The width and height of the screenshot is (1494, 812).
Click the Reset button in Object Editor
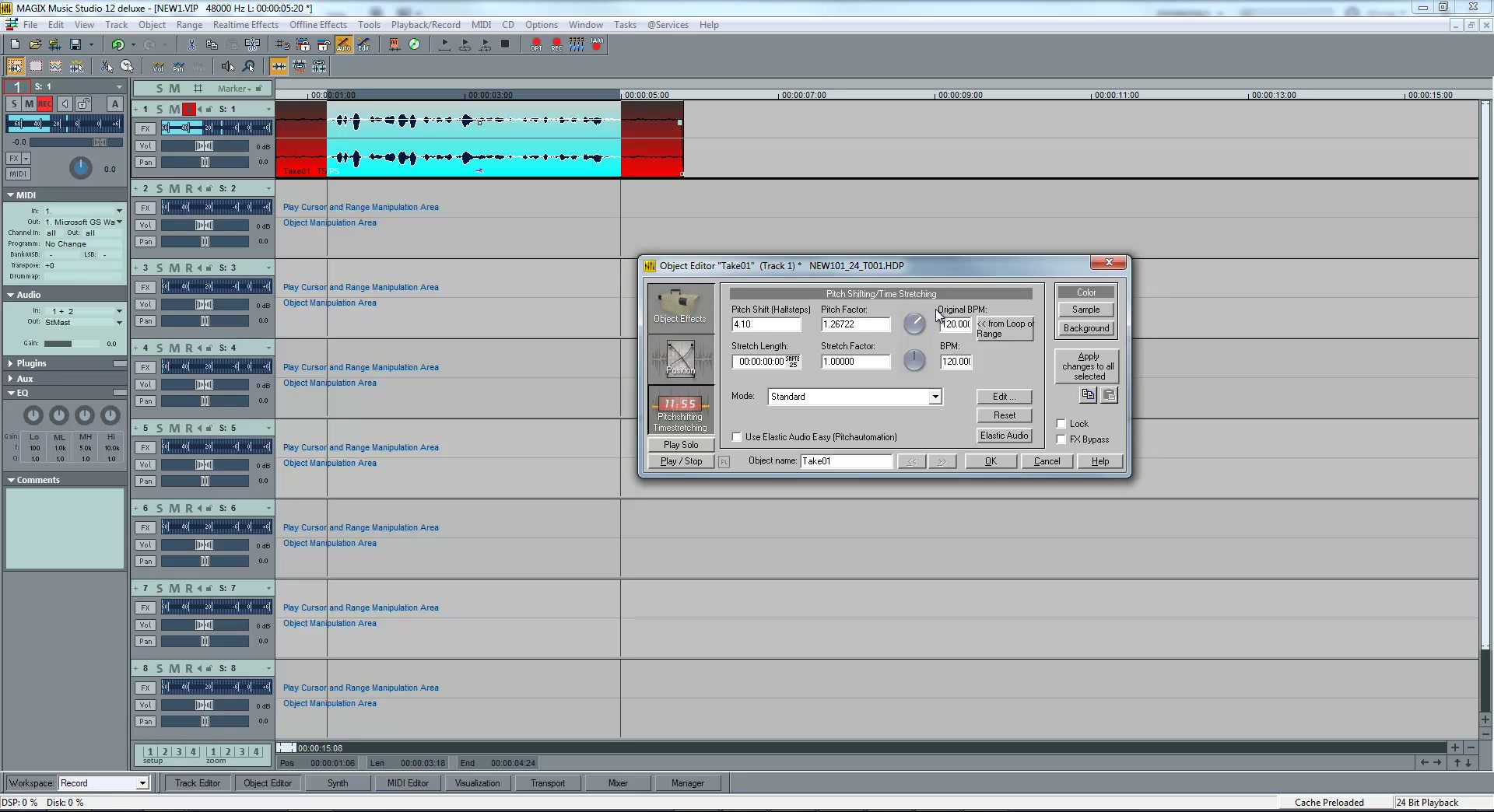click(1005, 415)
